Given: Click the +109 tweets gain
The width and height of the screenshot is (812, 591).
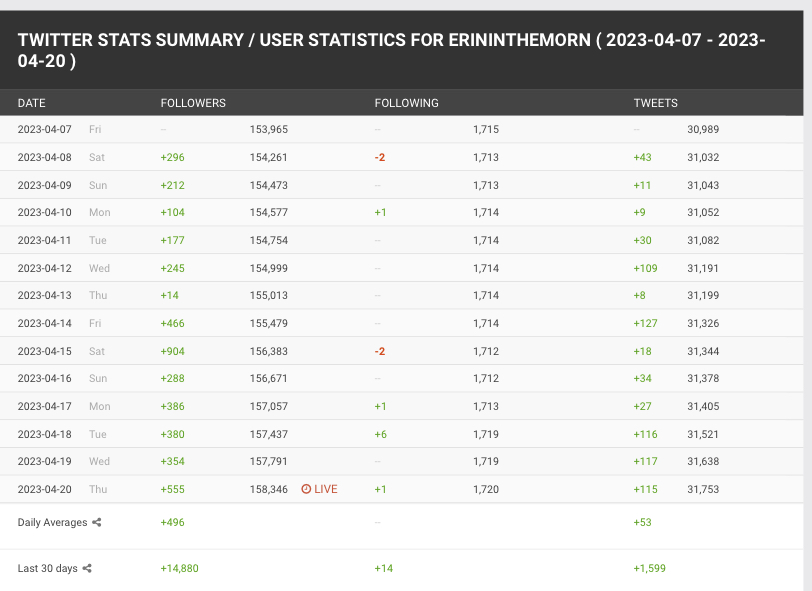Looking at the screenshot, I should (x=645, y=268).
